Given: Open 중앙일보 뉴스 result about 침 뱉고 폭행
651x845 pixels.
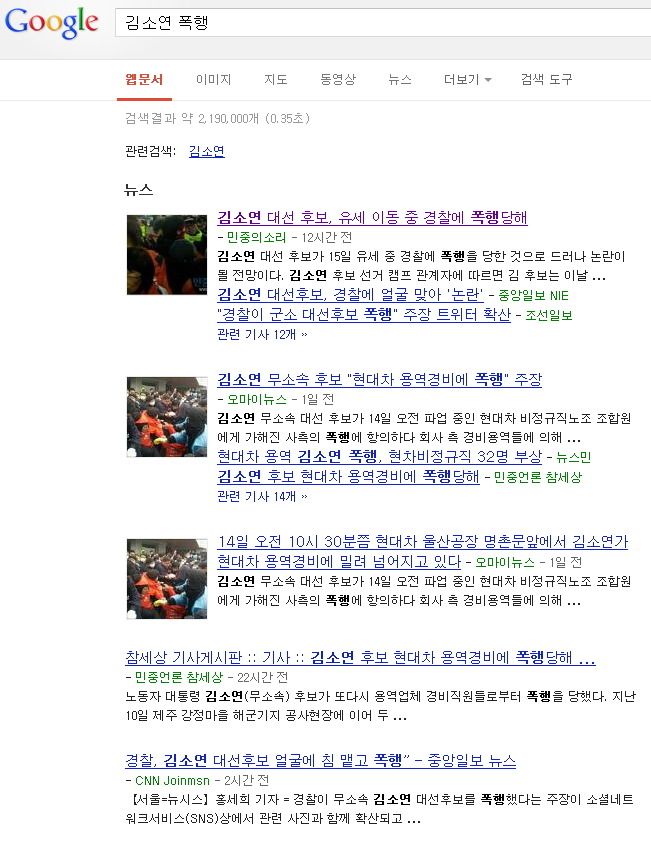Looking at the screenshot, I should pyautogui.click(x=321, y=760).
